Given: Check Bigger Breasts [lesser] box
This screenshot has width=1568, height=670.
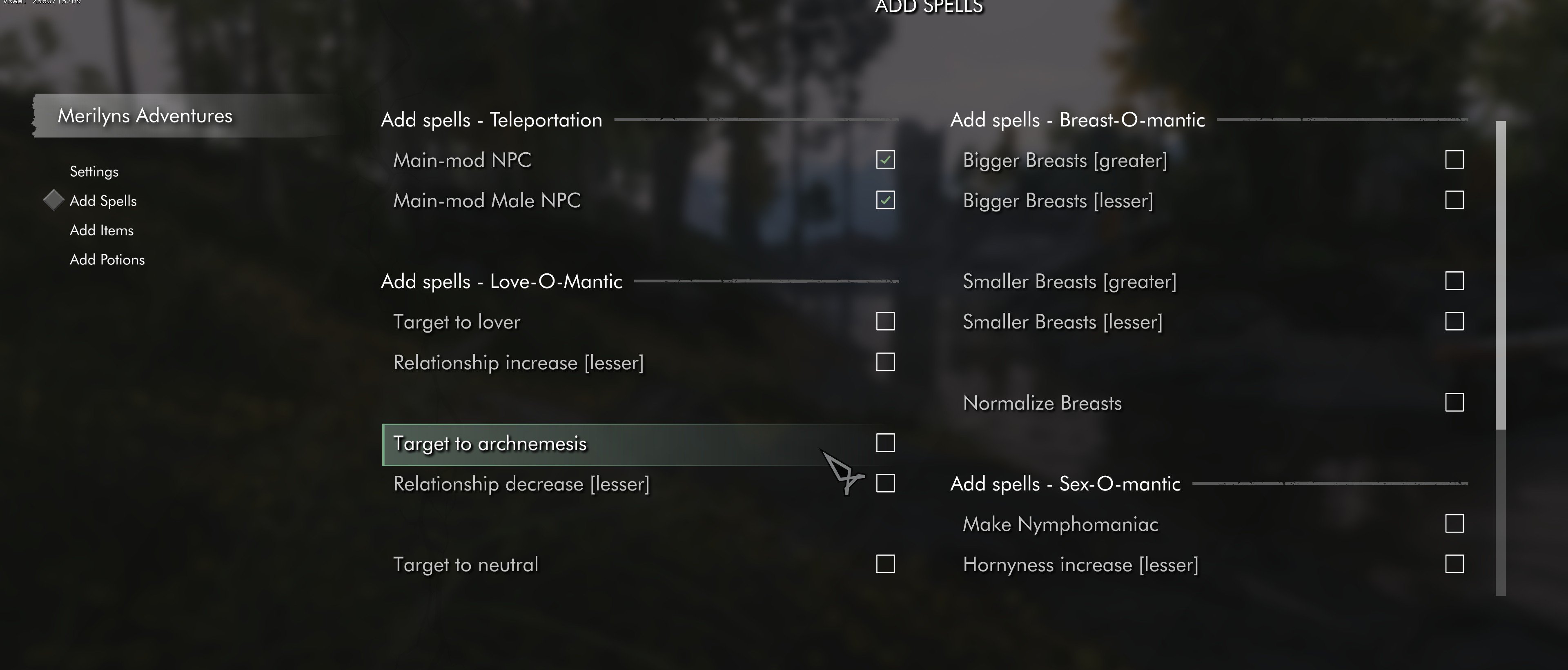Looking at the screenshot, I should click(1454, 200).
